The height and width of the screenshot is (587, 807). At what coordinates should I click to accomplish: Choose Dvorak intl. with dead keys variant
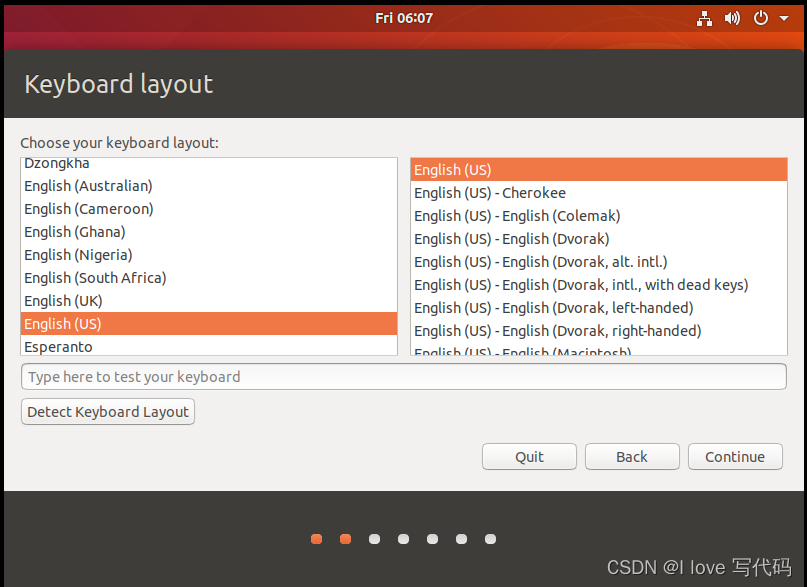599,284
